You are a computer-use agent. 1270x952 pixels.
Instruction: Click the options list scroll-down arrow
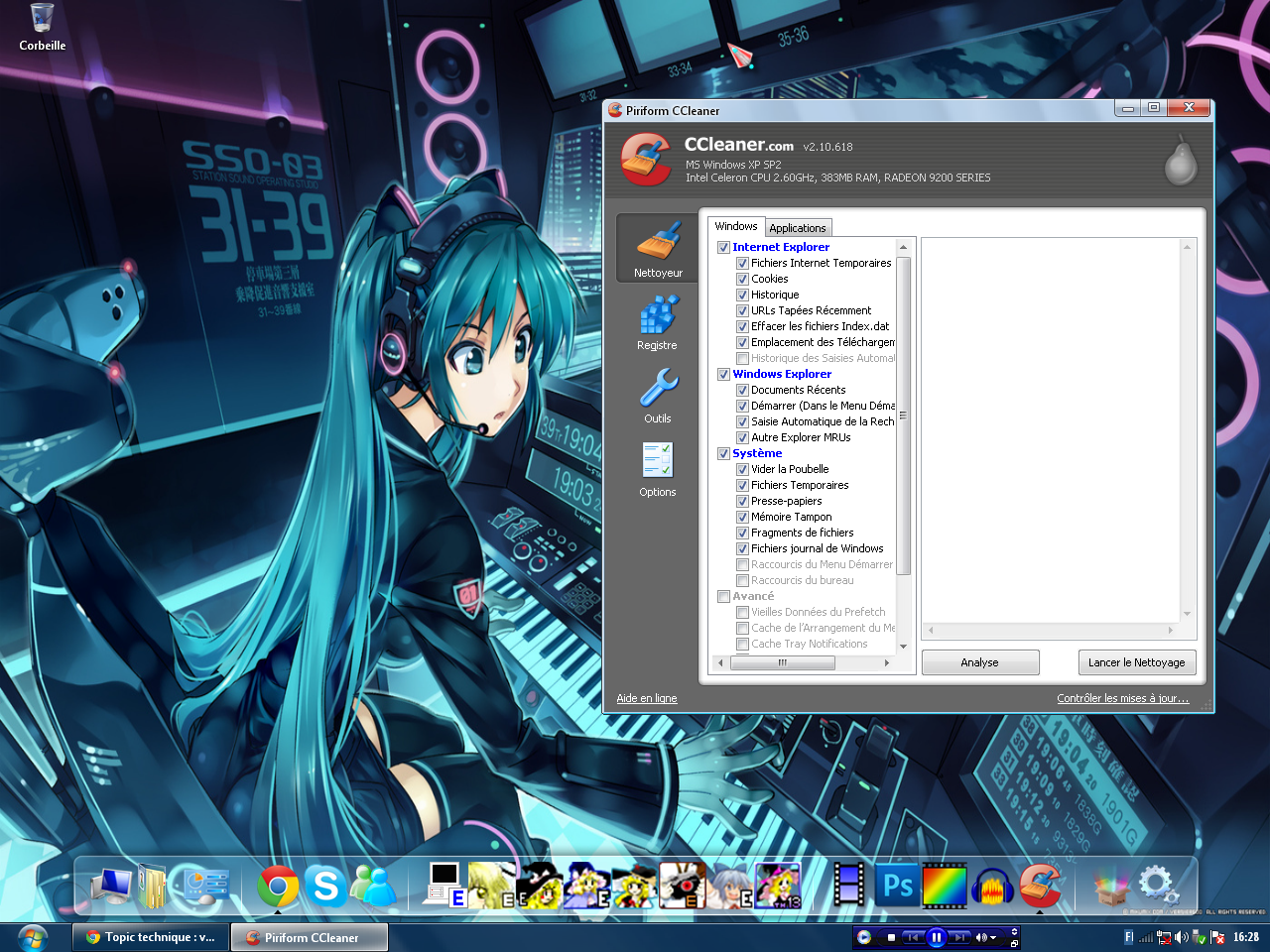tap(903, 646)
